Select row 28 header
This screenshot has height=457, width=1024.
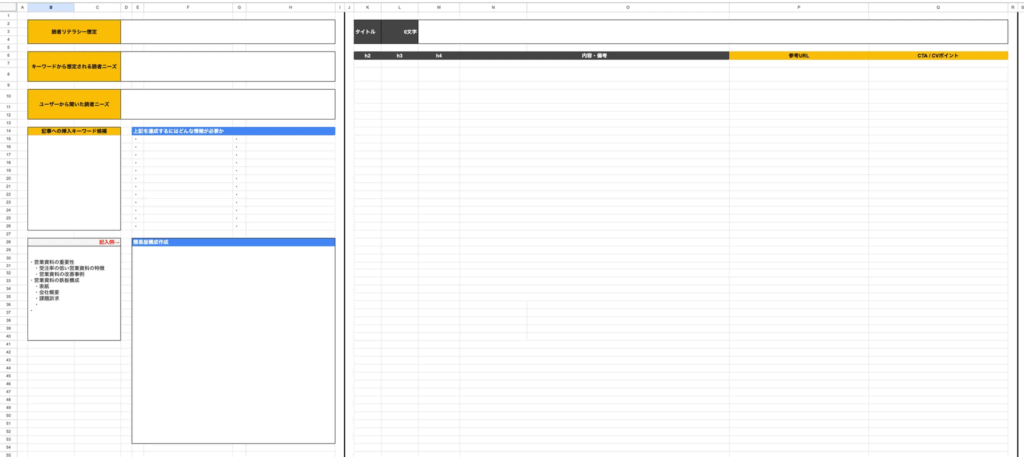tap(9, 242)
